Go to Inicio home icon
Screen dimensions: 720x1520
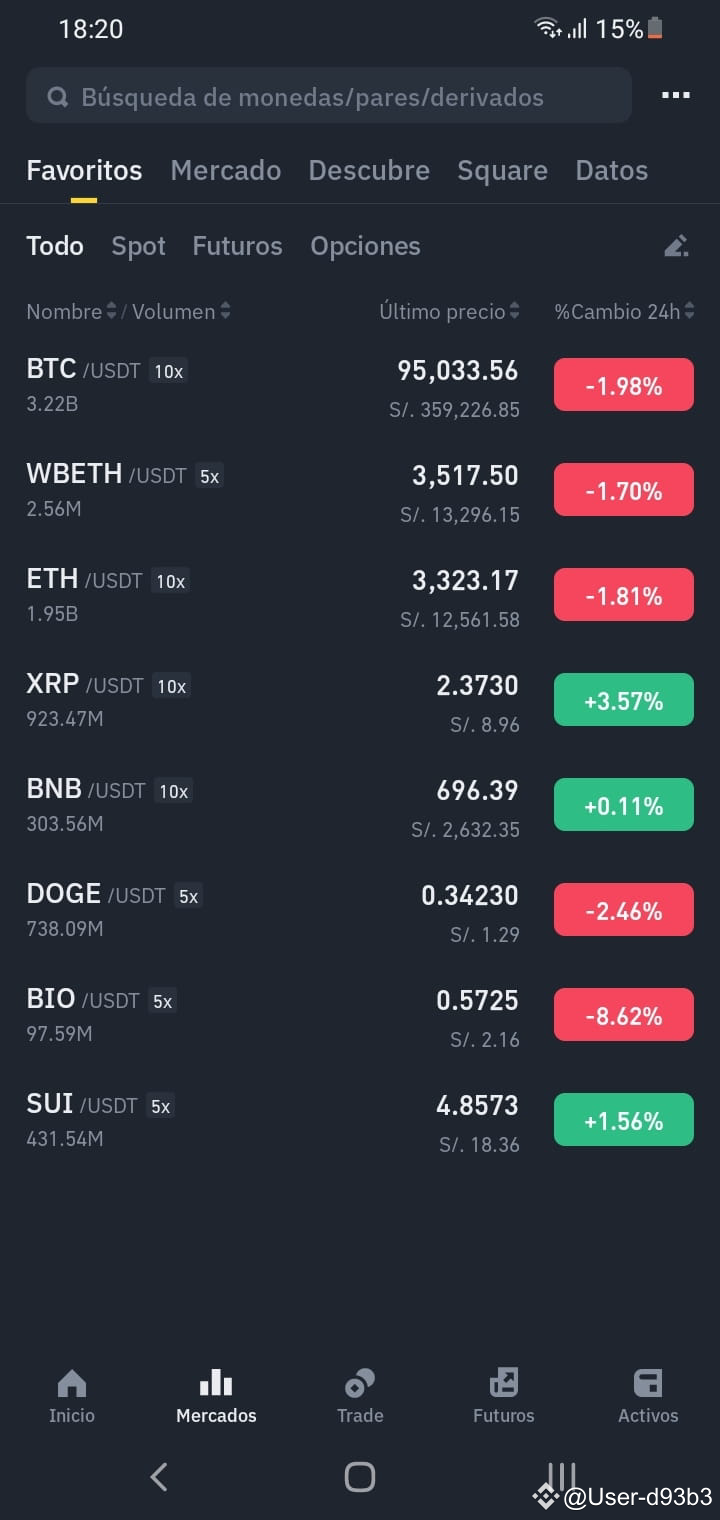click(72, 1384)
